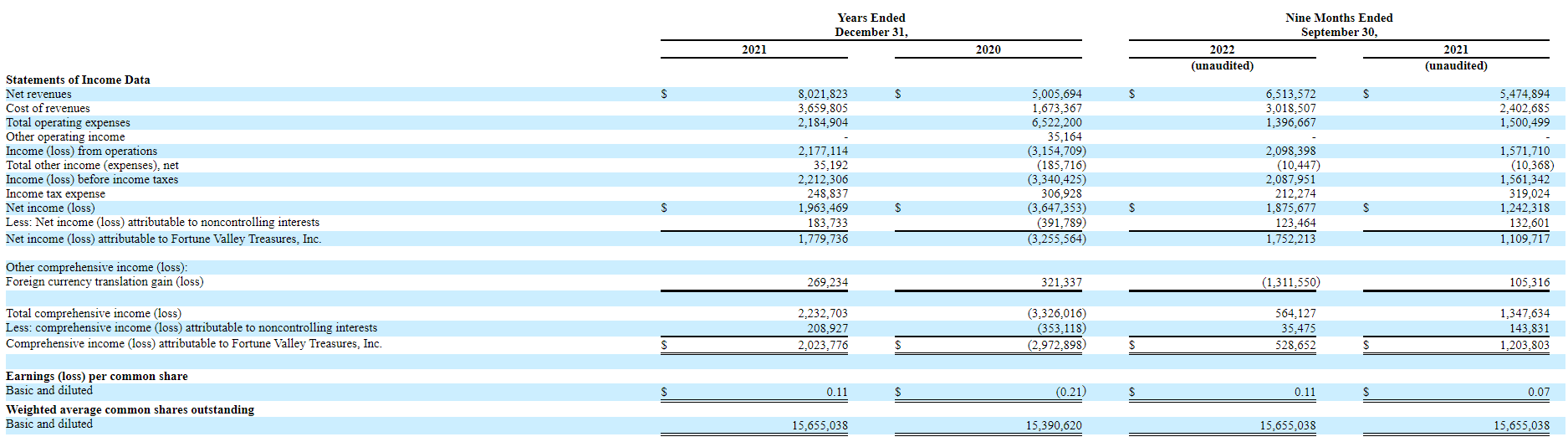Select the 15,390,620 shares outstanding value
The height and width of the screenshot is (442, 1568).
click(x=1054, y=426)
